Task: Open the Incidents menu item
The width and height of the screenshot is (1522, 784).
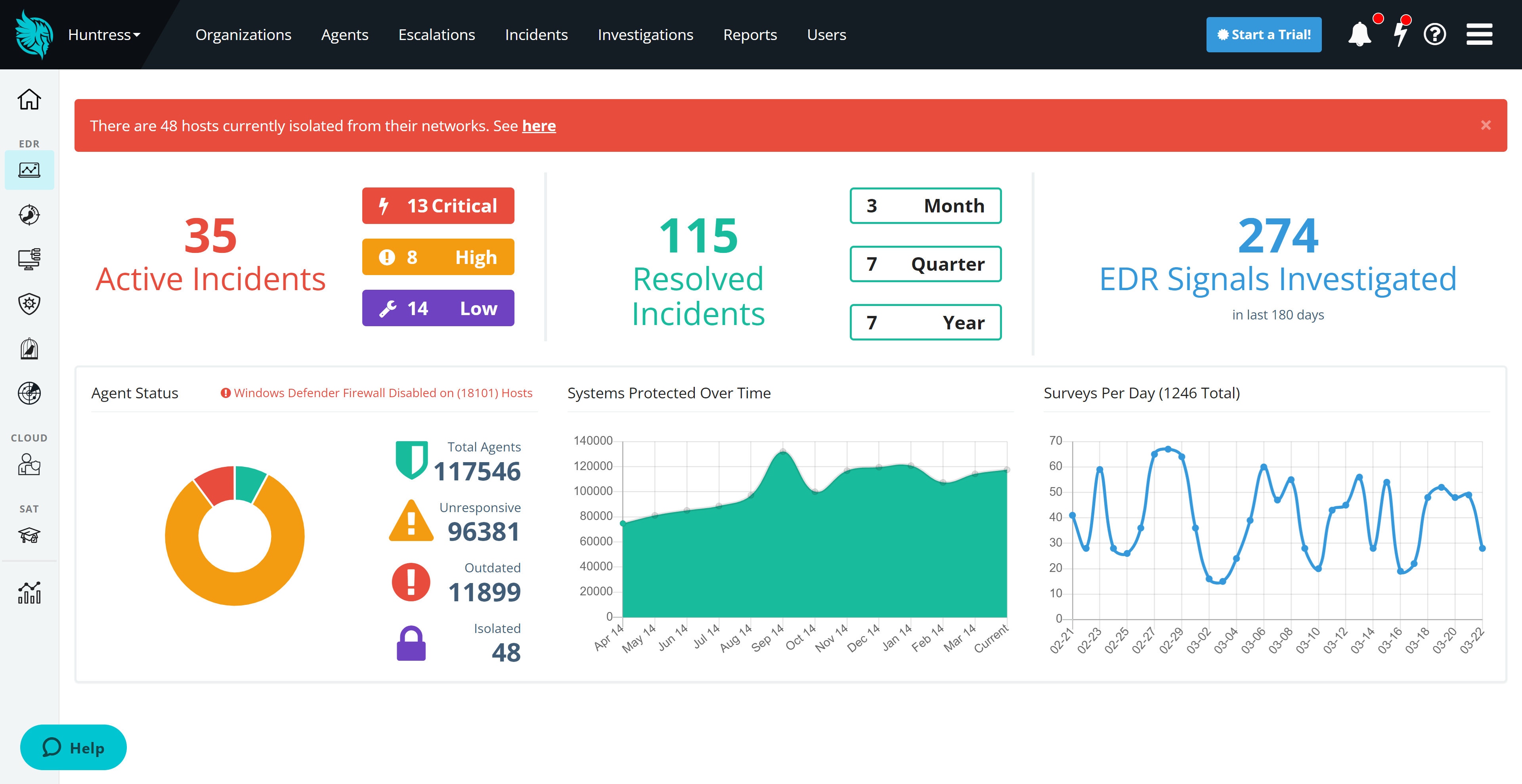Action: [x=536, y=35]
